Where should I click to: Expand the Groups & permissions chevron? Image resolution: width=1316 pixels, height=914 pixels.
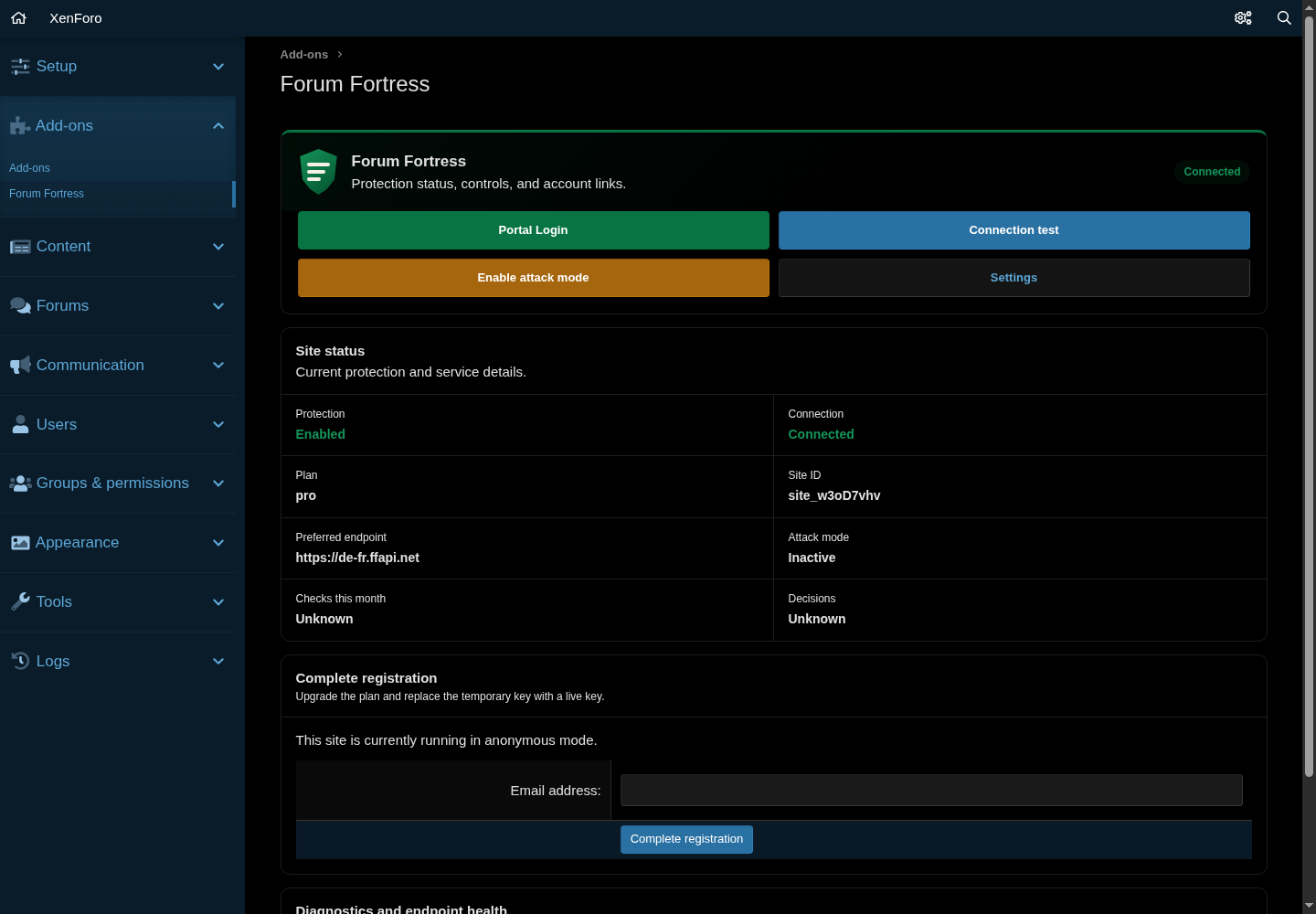point(218,484)
